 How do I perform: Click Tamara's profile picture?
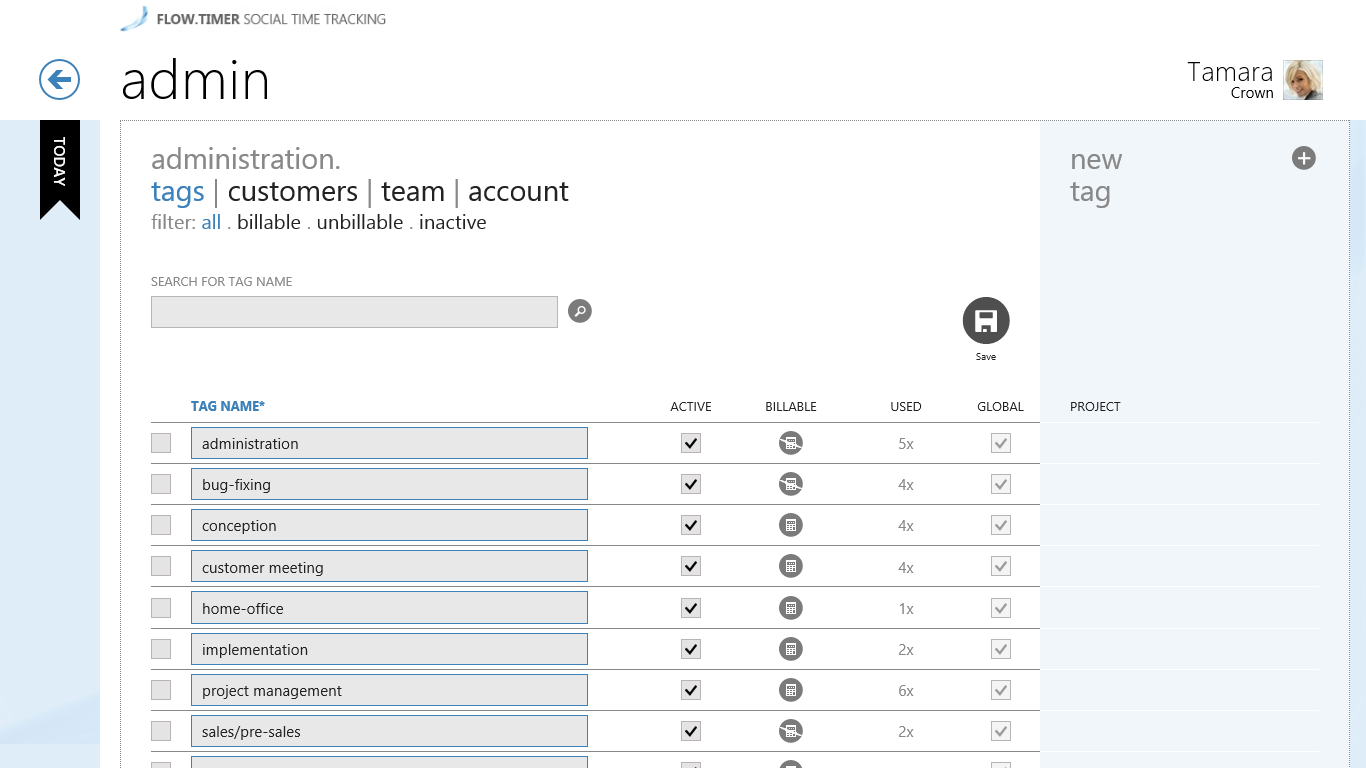pos(1302,79)
